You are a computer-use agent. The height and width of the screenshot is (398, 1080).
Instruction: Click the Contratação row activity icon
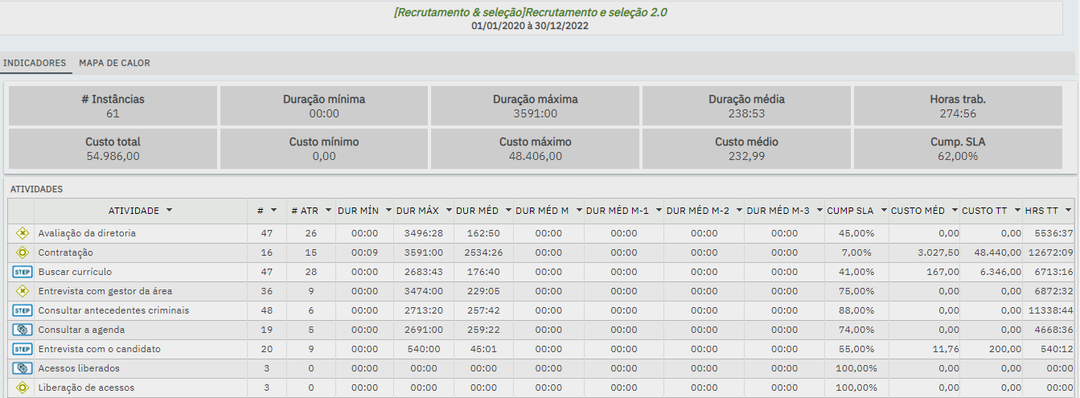pos(22,252)
